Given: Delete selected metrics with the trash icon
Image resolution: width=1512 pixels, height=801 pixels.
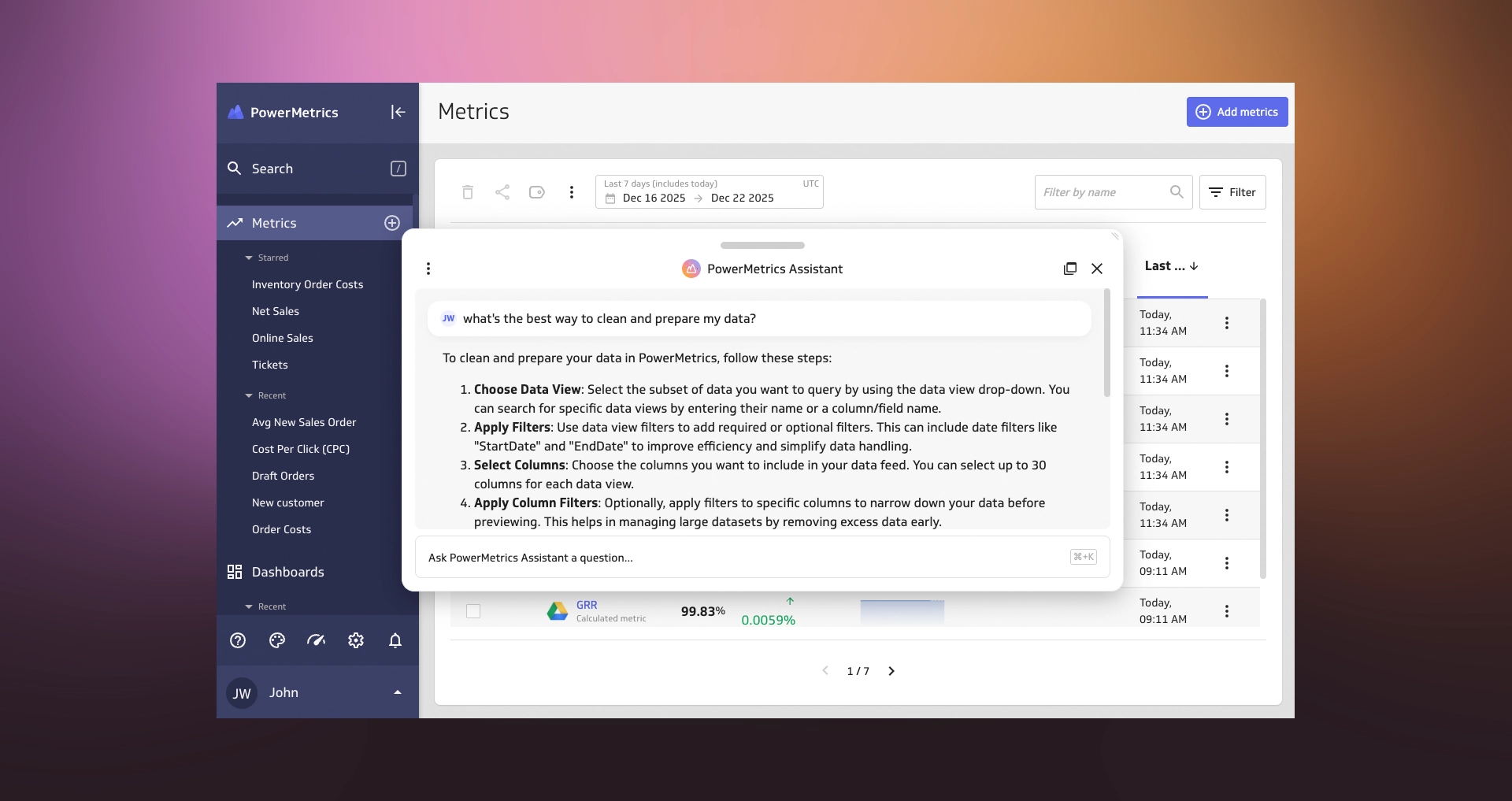Looking at the screenshot, I should point(467,192).
